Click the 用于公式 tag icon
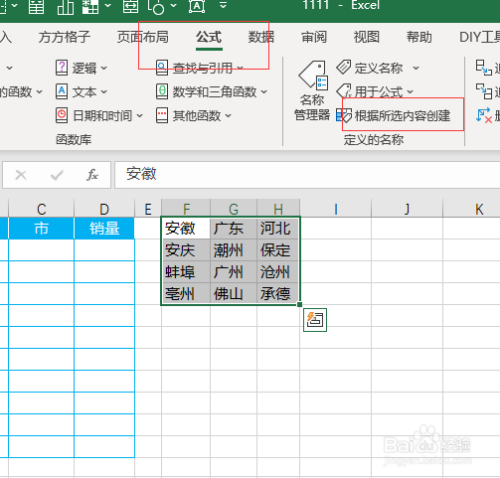Image resolution: width=500 pixels, height=478 pixels. pos(344,91)
